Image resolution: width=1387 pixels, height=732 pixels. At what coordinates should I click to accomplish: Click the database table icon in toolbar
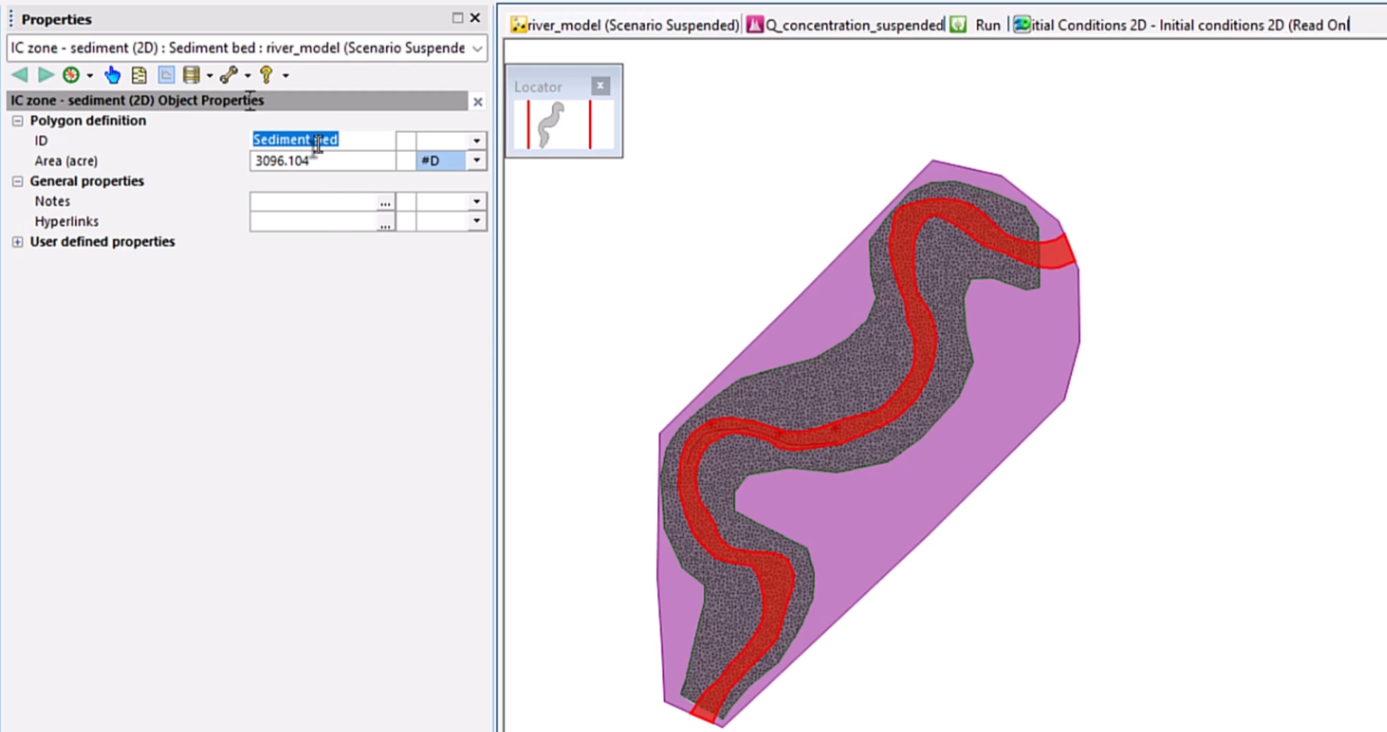[x=192, y=74]
